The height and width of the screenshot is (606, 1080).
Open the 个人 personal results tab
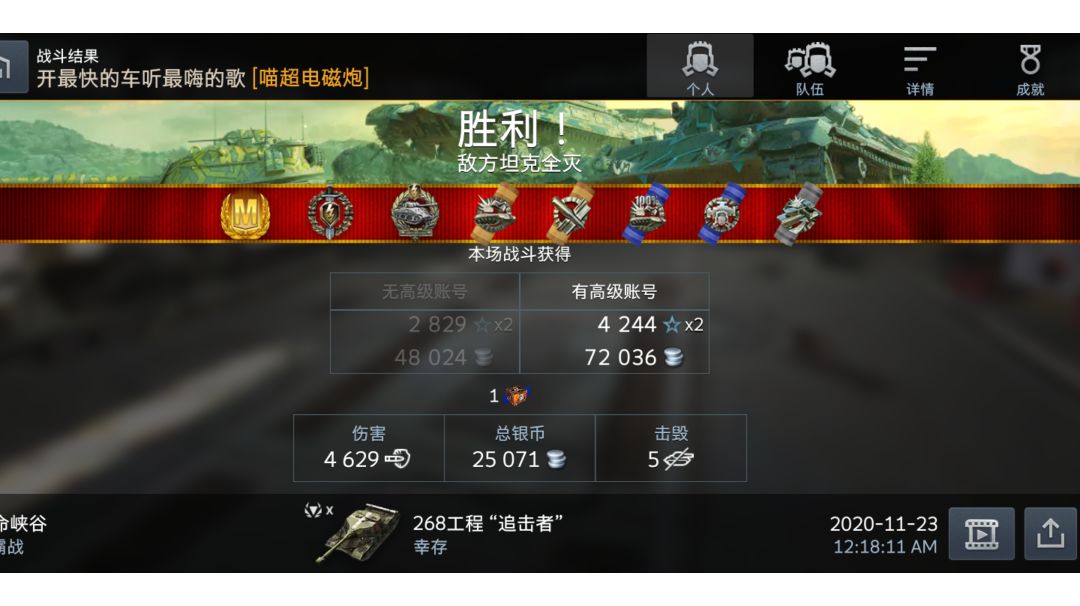coord(700,67)
